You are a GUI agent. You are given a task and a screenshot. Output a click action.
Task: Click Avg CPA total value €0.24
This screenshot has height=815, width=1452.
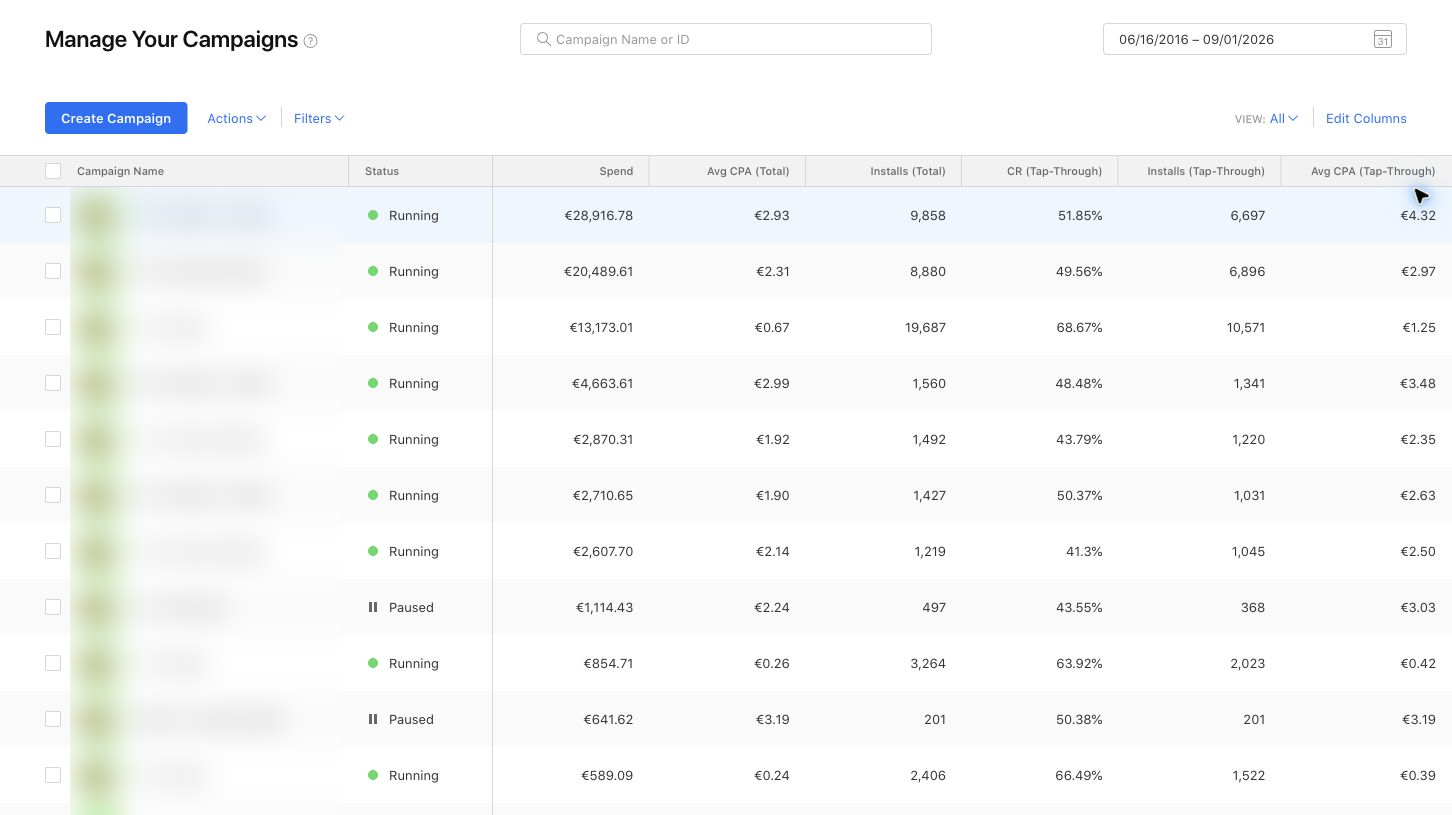[x=772, y=775]
